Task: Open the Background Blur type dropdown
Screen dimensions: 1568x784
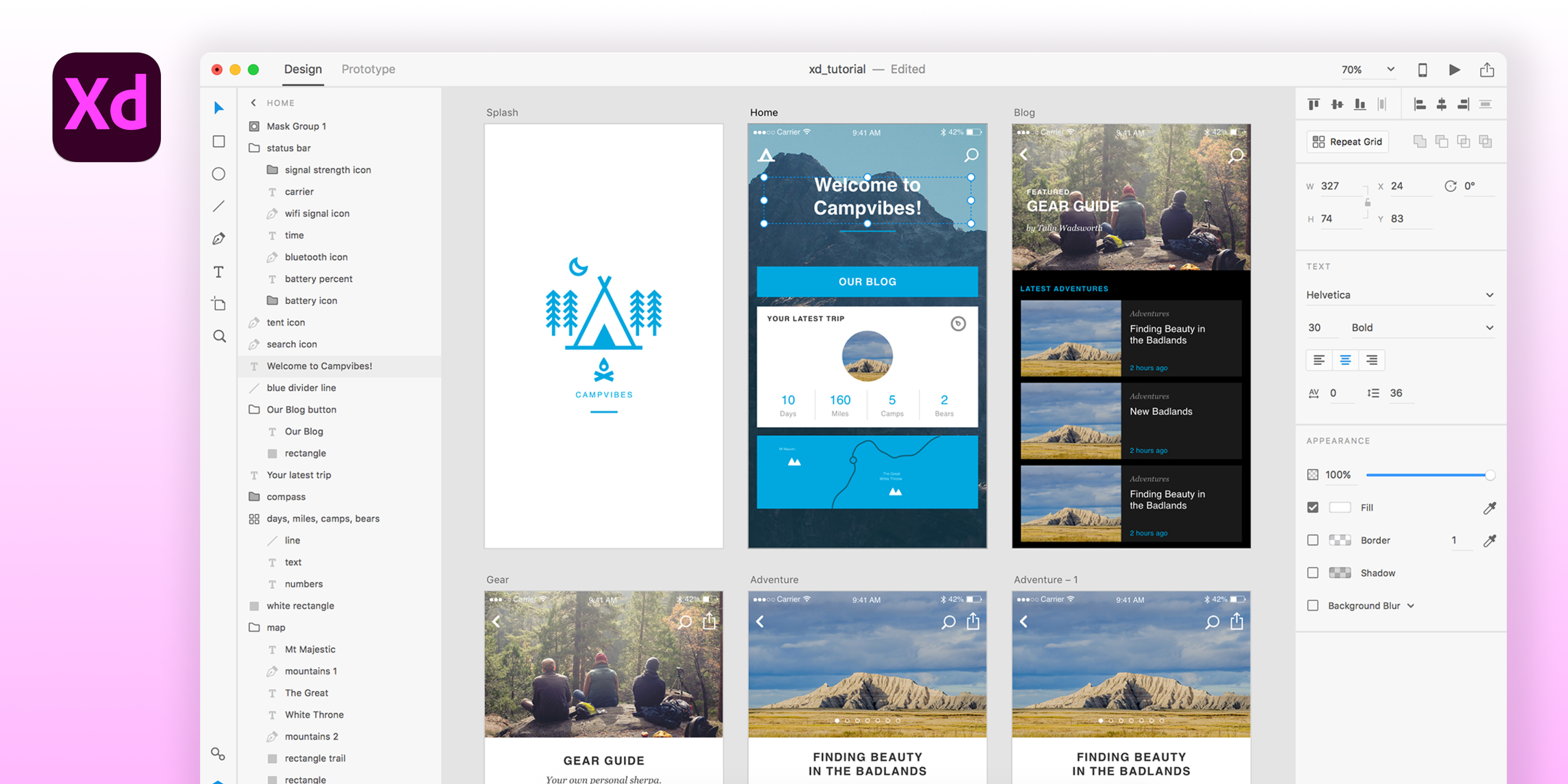Action: pyautogui.click(x=1411, y=606)
